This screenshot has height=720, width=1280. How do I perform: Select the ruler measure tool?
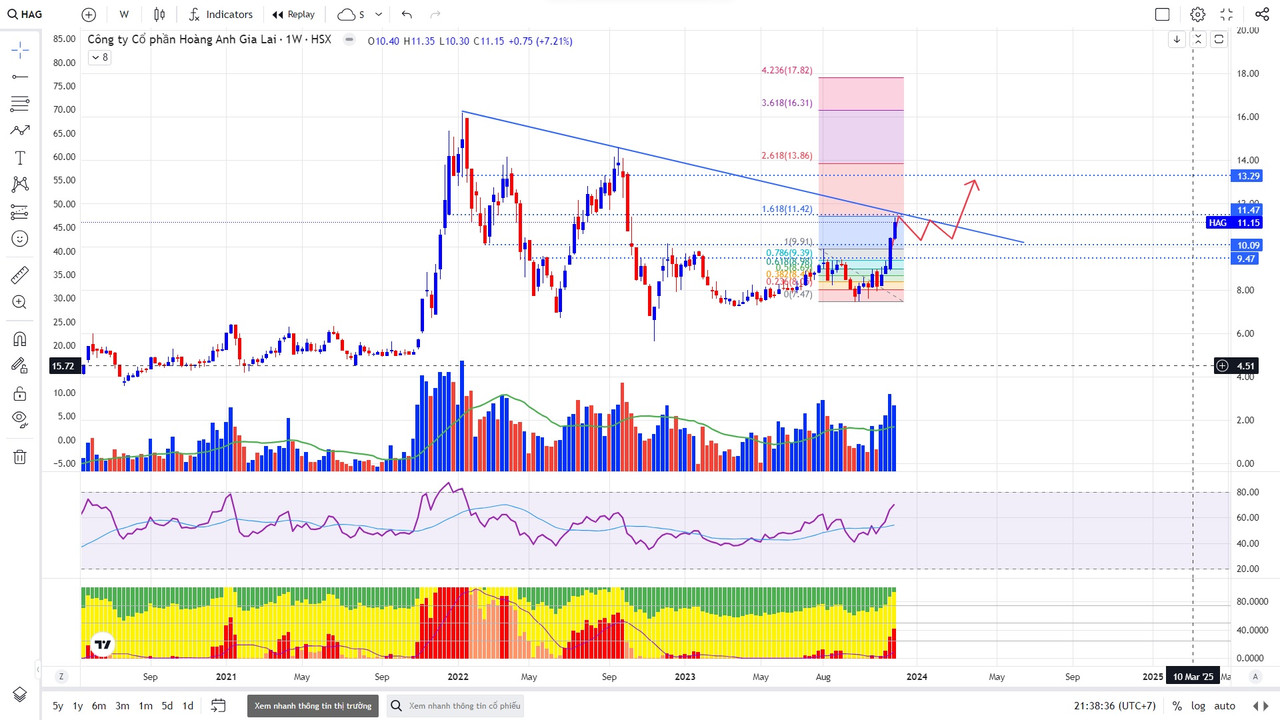19,275
